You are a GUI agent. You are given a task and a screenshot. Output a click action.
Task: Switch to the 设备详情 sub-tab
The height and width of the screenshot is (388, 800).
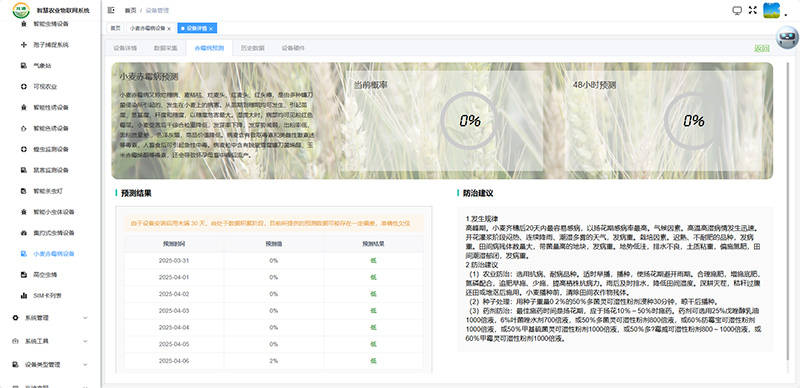pyautogui.click(x=125, y=48)
